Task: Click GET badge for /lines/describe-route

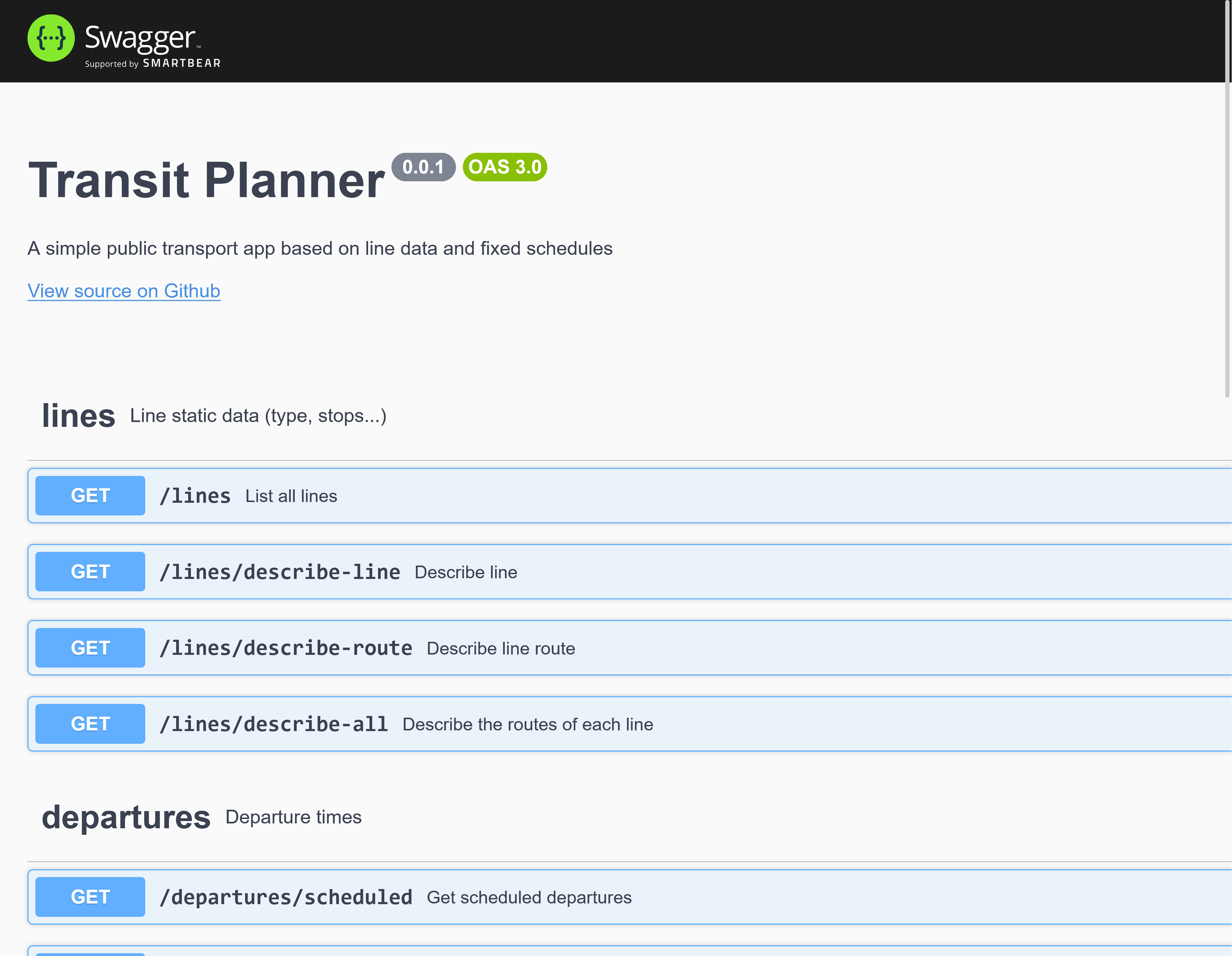Action: tap(90, 648)
